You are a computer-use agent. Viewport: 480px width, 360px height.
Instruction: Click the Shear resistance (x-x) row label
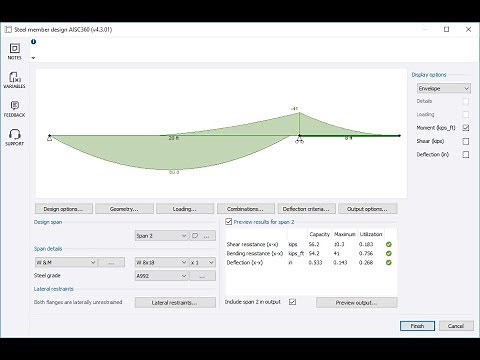pos(252,244)
